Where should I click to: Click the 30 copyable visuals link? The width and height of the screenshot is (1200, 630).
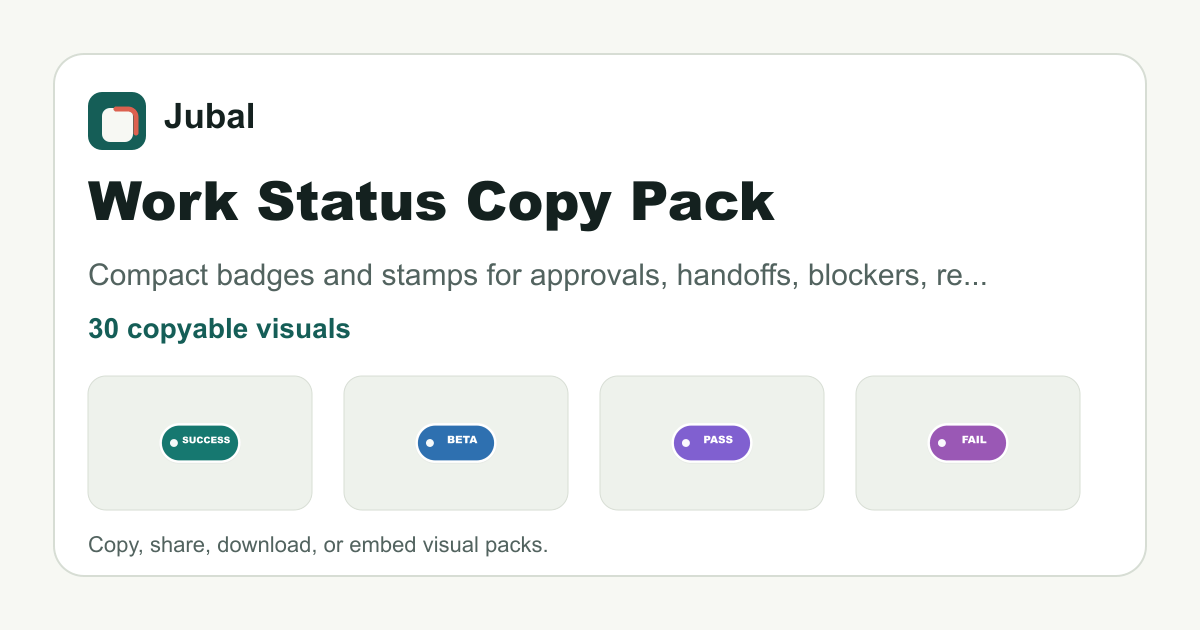[x=219, y=329]
